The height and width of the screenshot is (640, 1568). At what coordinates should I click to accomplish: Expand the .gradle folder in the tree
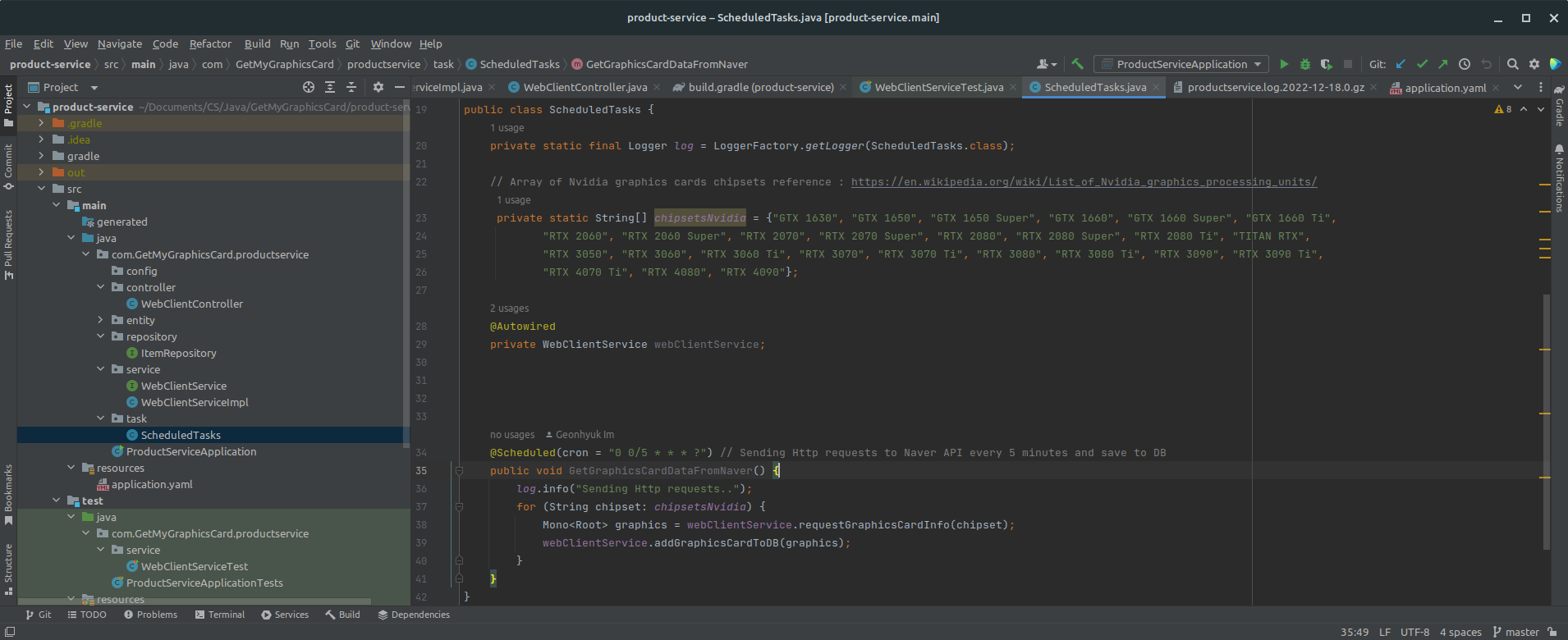pyautogui.click(x=41, y=123)
